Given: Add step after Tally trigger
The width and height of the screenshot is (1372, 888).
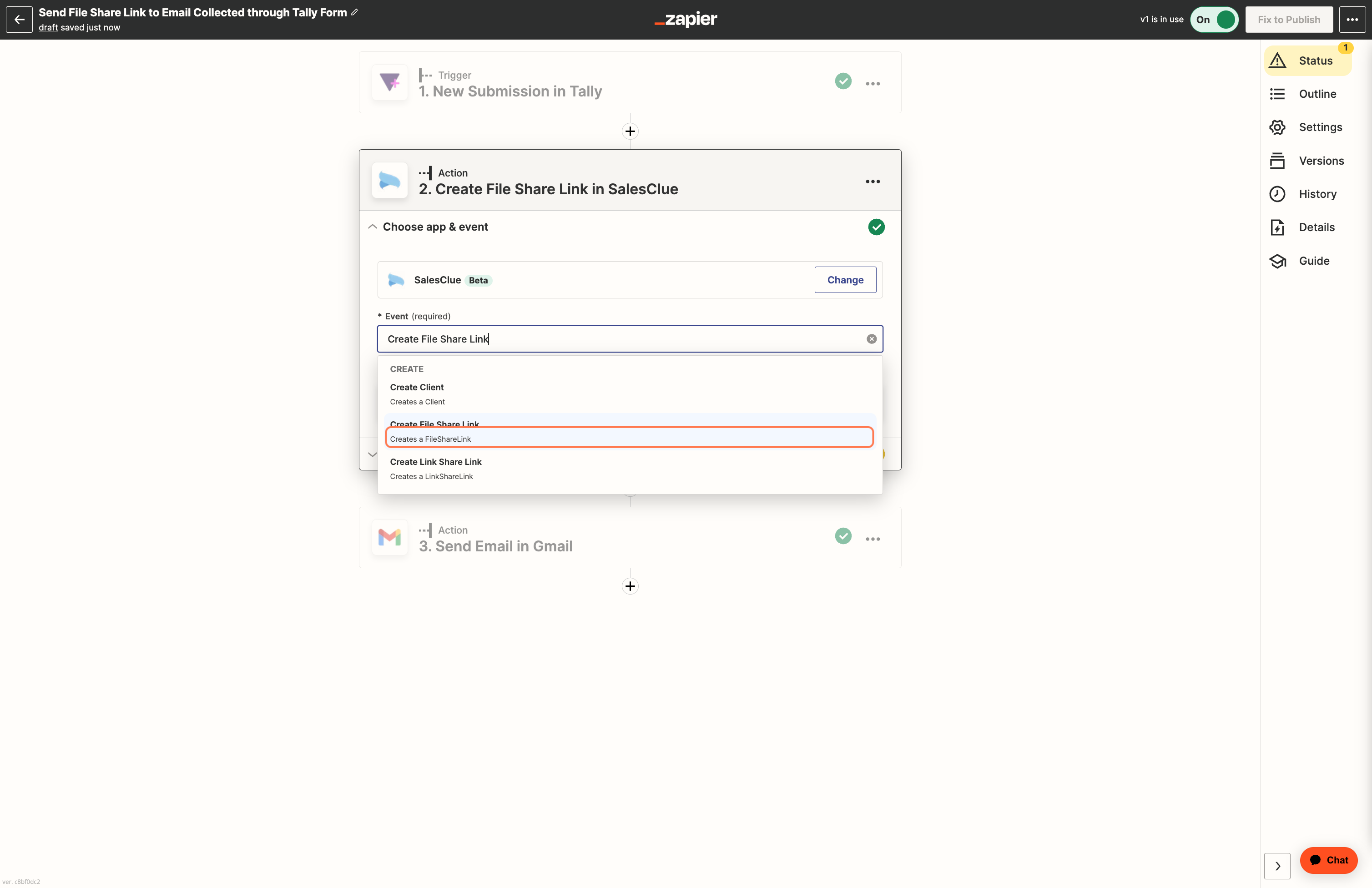Looking at the screenshot, I should click(x=630, y=131).
